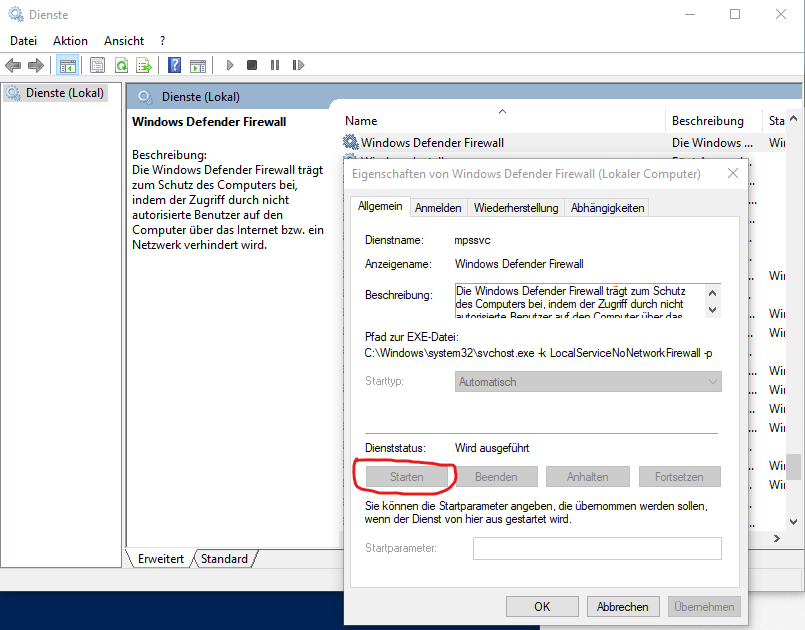Open the Aktion menu
The width and height of the screenshot is (805, 630).
70,41
